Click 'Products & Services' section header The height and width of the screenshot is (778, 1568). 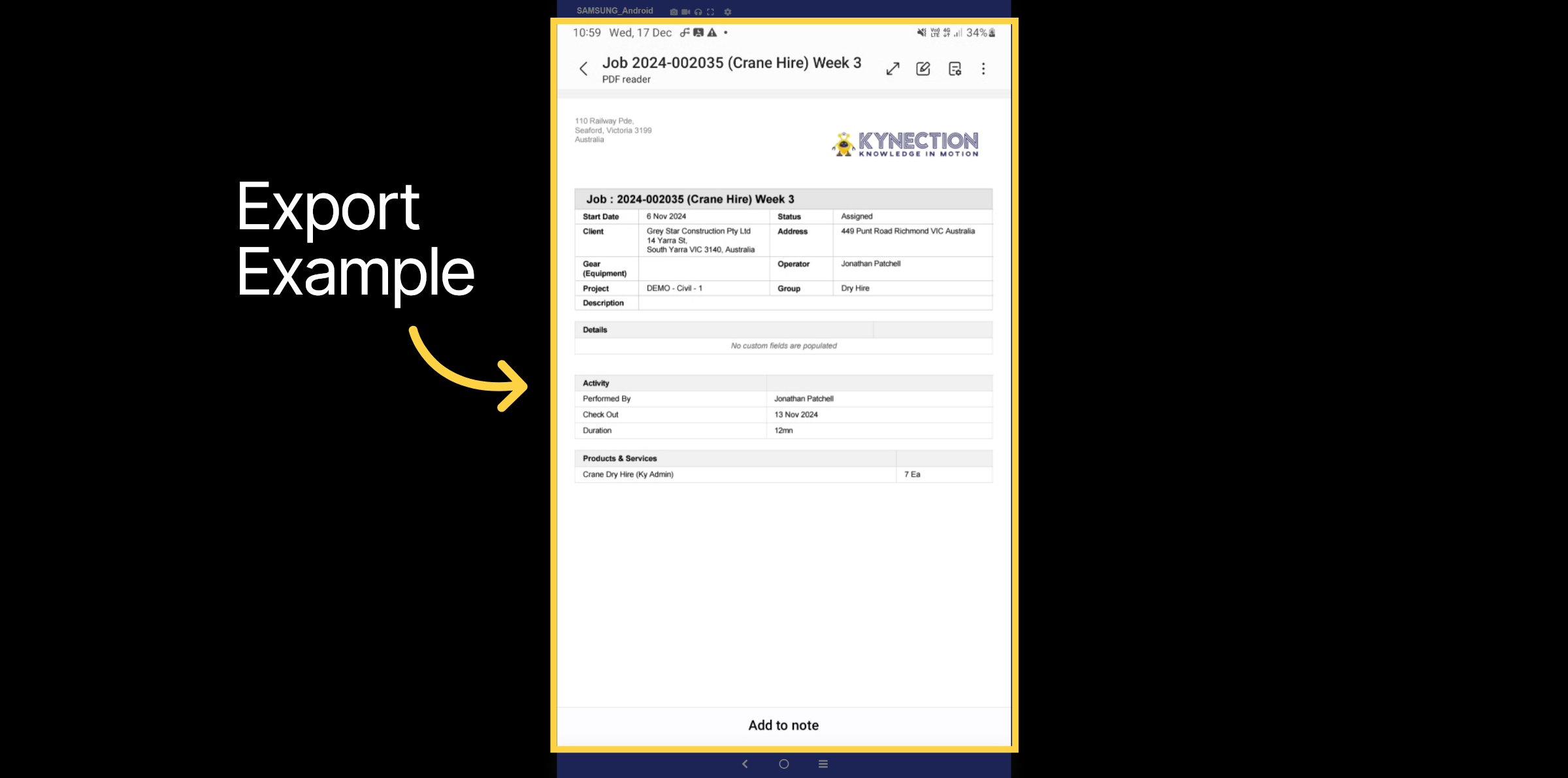[x=619, y=459]
